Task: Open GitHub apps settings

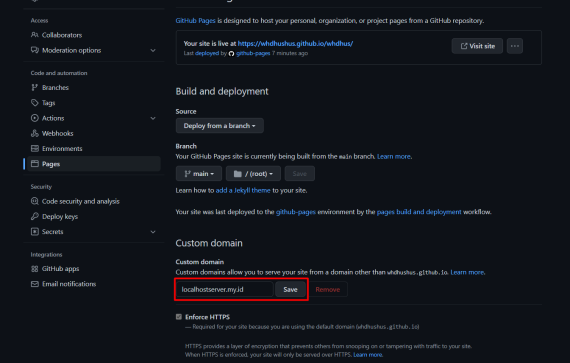Action: click(60, 269)
